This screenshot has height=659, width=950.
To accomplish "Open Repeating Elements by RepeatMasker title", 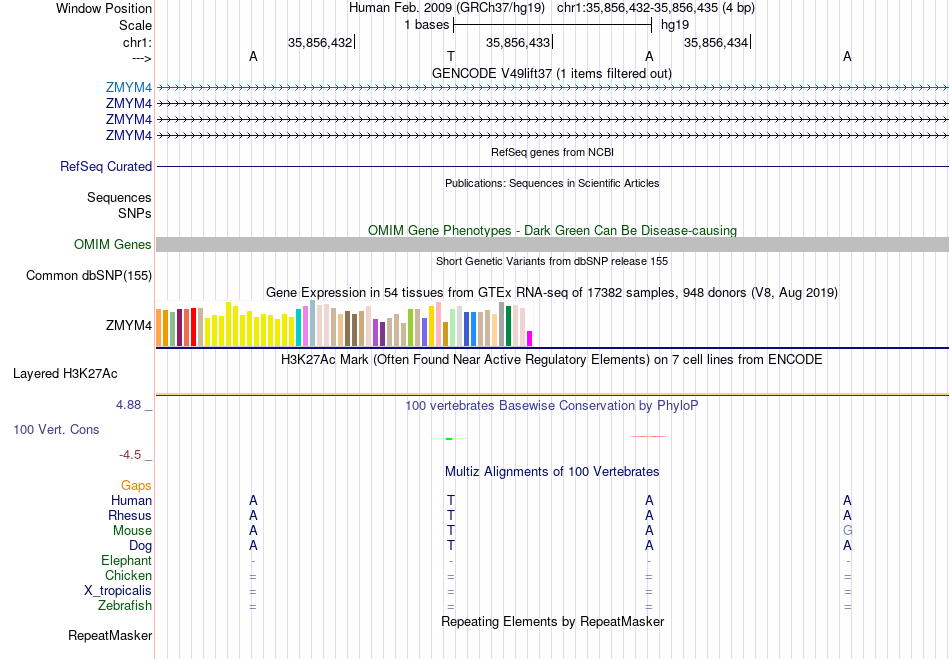I will [x=553, y=622].
